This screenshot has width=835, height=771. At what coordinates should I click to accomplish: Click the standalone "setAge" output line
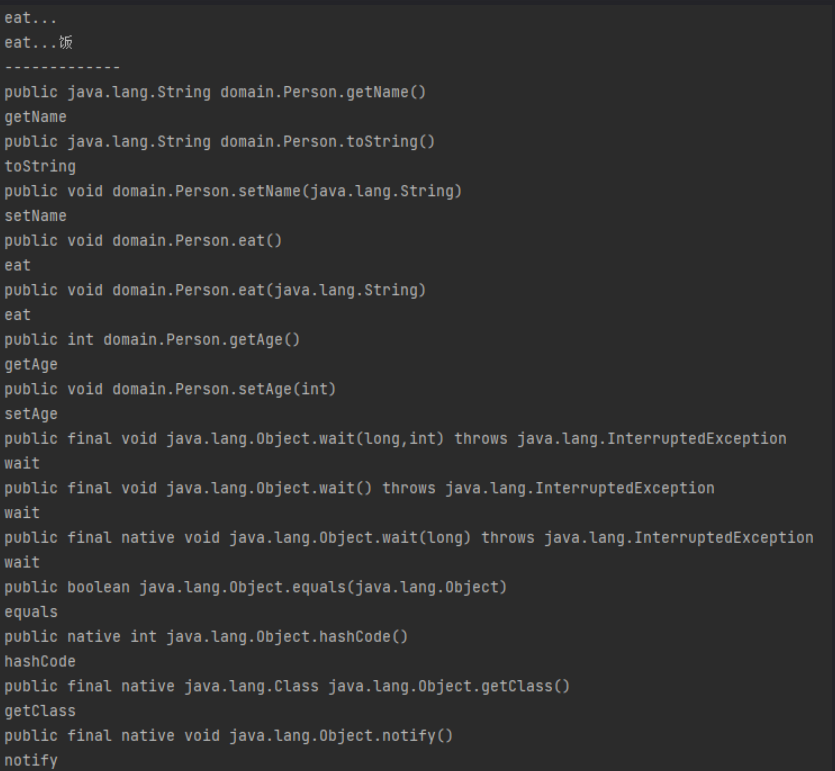(31, 414)
